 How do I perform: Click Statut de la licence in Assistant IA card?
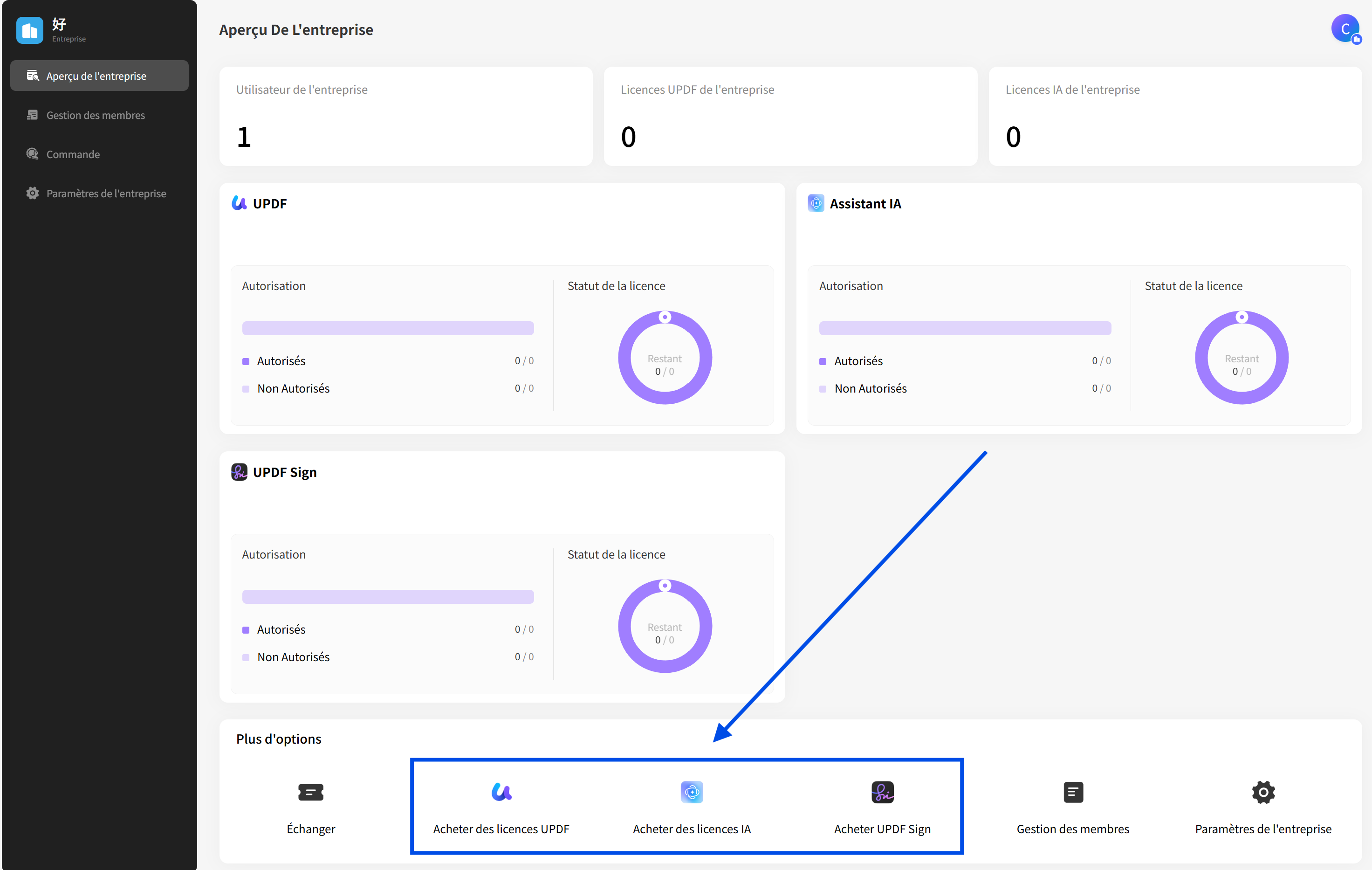point(1194,286)
